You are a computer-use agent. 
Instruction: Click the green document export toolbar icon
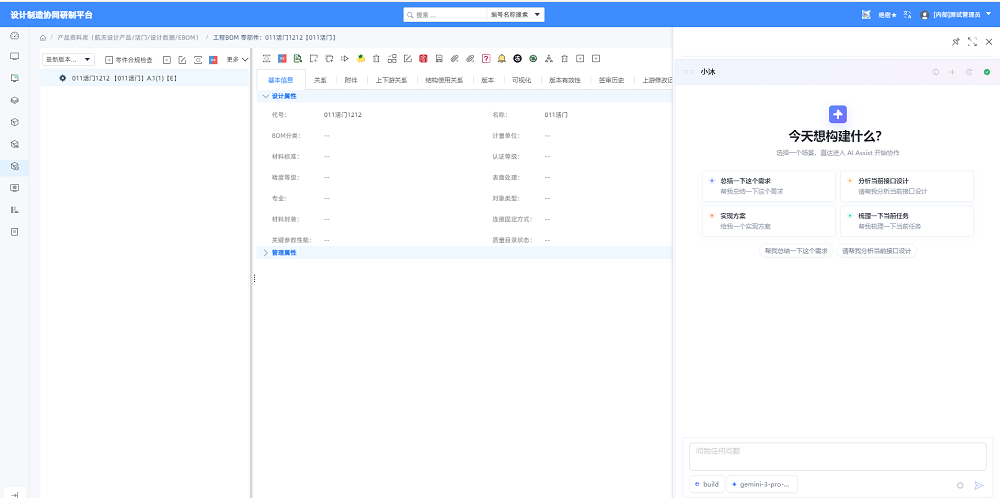(297, 59)
